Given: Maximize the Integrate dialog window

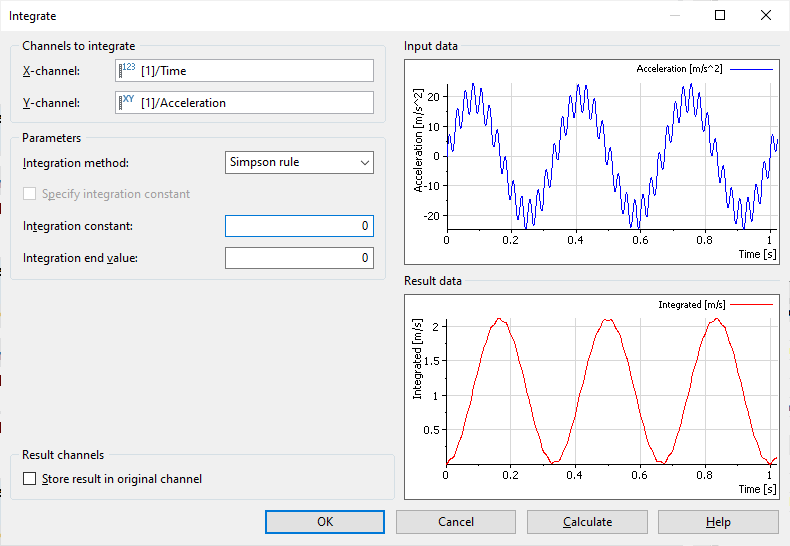Looking at the screenshot, I should click(720, 16).
